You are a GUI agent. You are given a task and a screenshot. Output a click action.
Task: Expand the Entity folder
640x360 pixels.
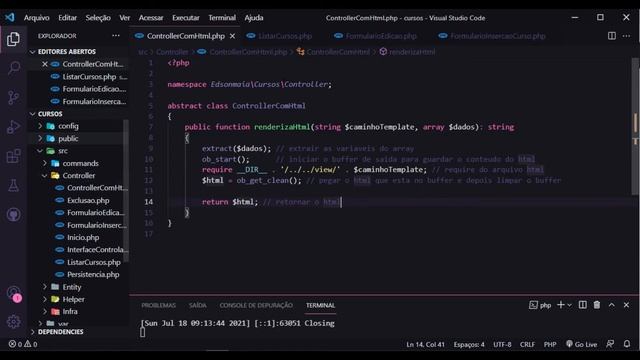coord(71,287)
